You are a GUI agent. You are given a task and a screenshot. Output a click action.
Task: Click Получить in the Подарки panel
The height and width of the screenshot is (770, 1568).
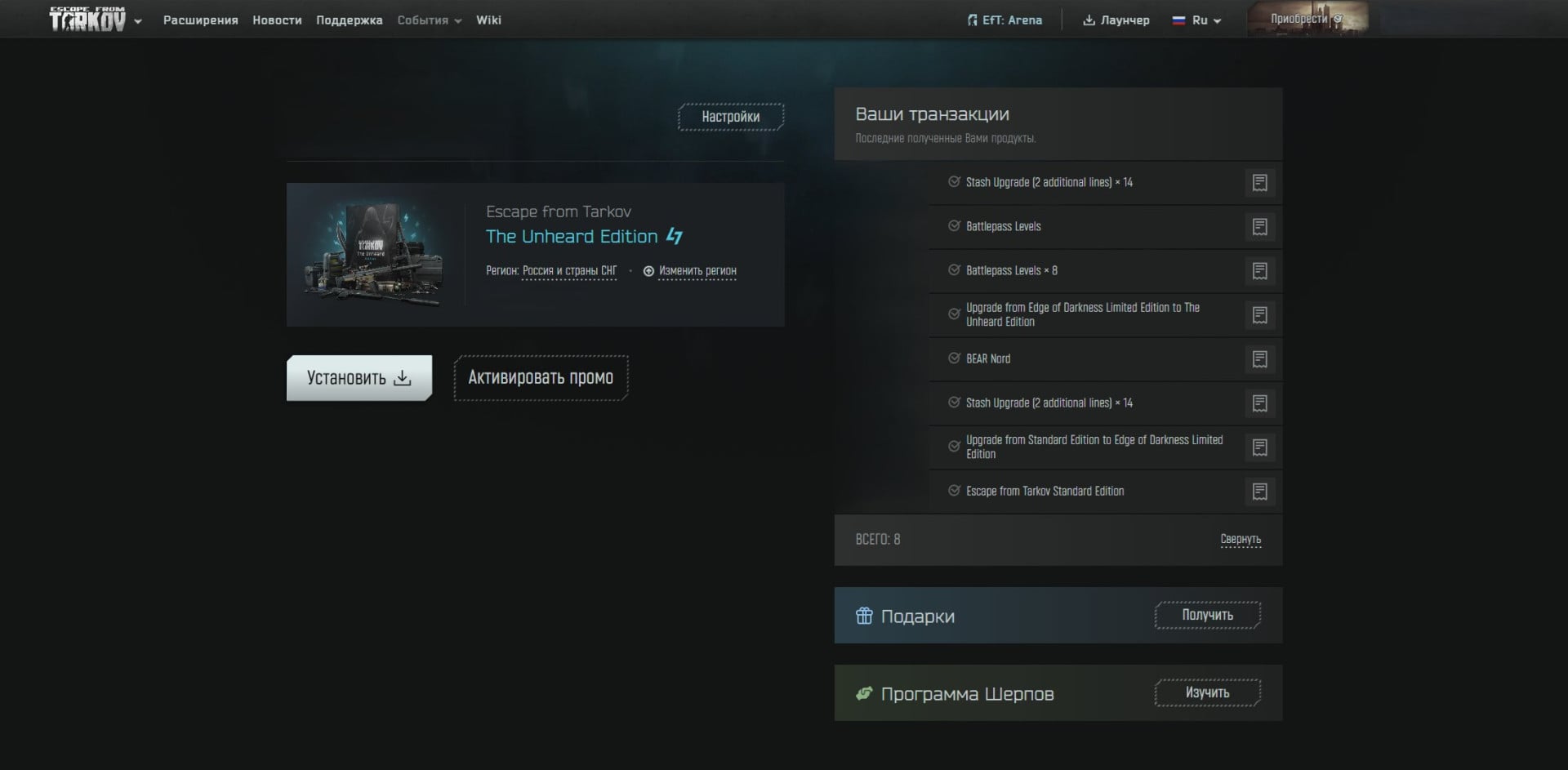tap(1208, 616)
